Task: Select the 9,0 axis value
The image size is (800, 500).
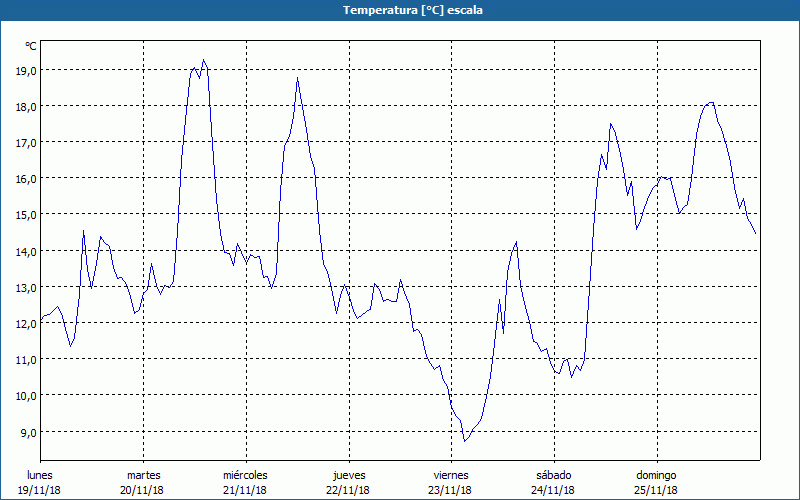Action: click(x=29, y=432)
